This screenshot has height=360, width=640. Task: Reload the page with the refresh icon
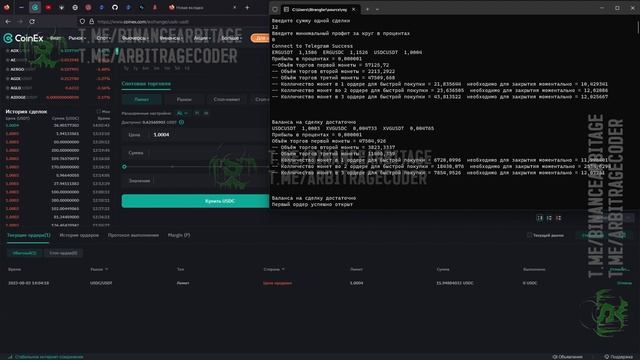pos(32,21)
